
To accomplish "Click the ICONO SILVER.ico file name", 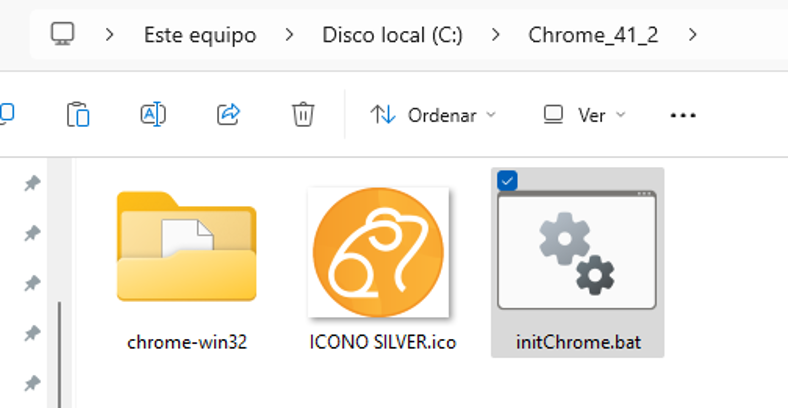I will [x=383, y=342].
